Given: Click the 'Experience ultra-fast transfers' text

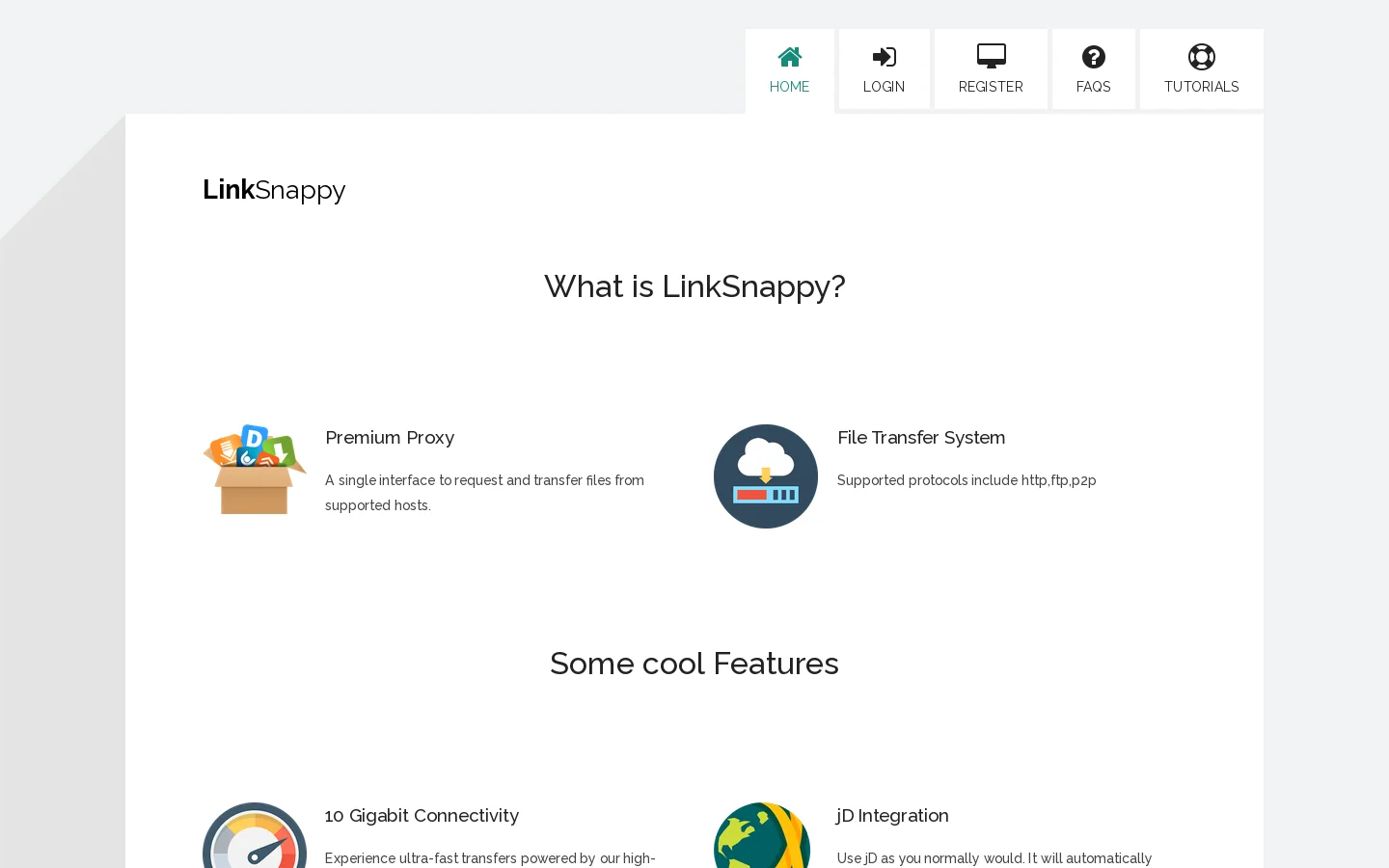Looking at the screenshot, I should coord(490,858).
